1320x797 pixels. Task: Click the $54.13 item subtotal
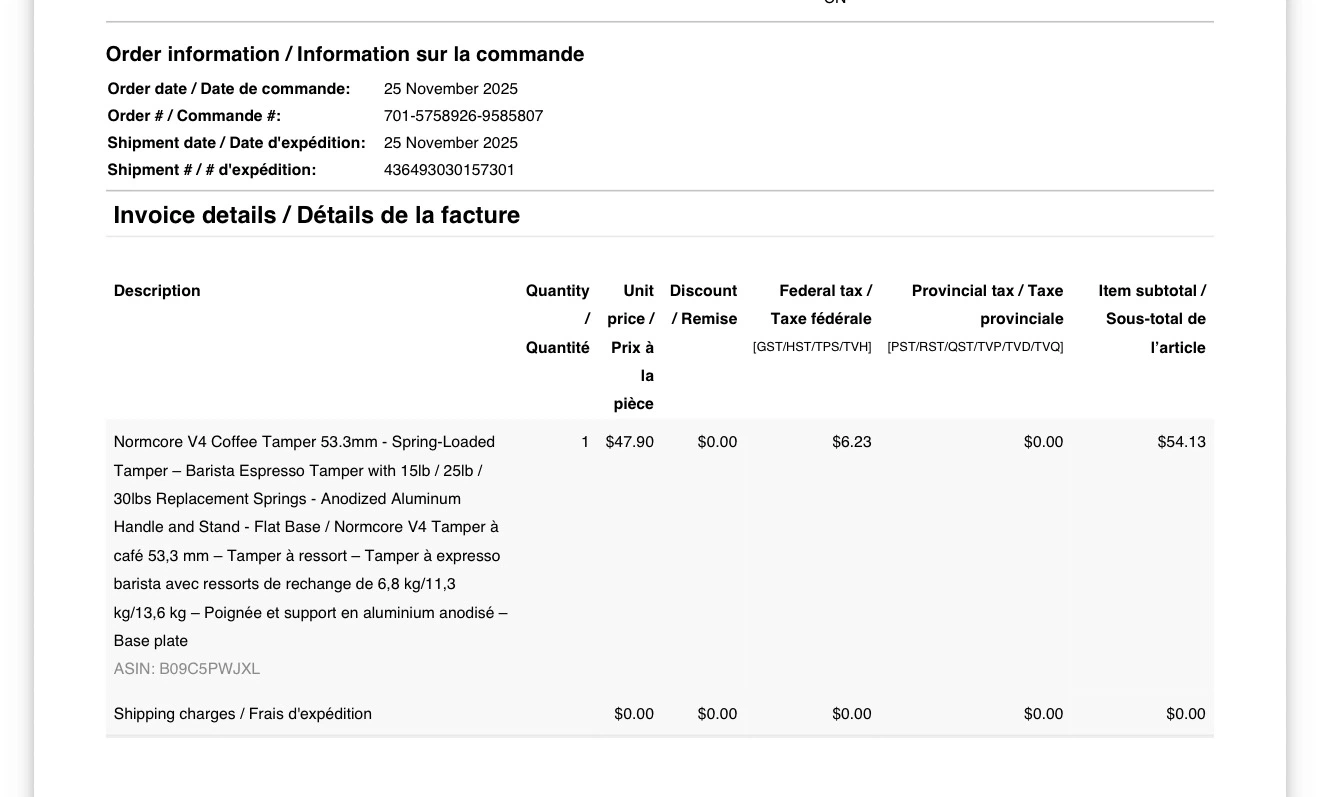coord(1182,442)
